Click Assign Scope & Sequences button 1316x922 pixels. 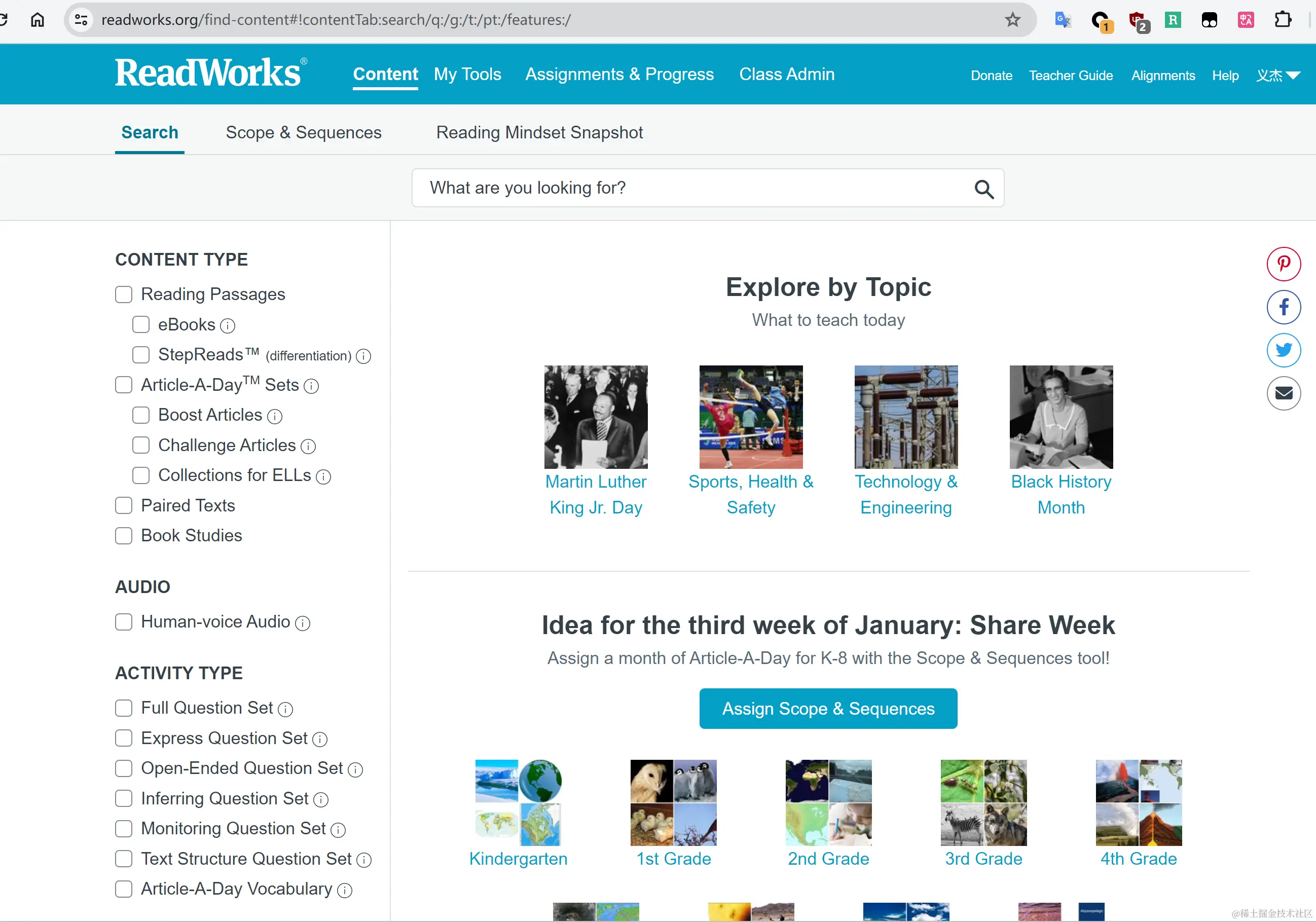(828, 708)
